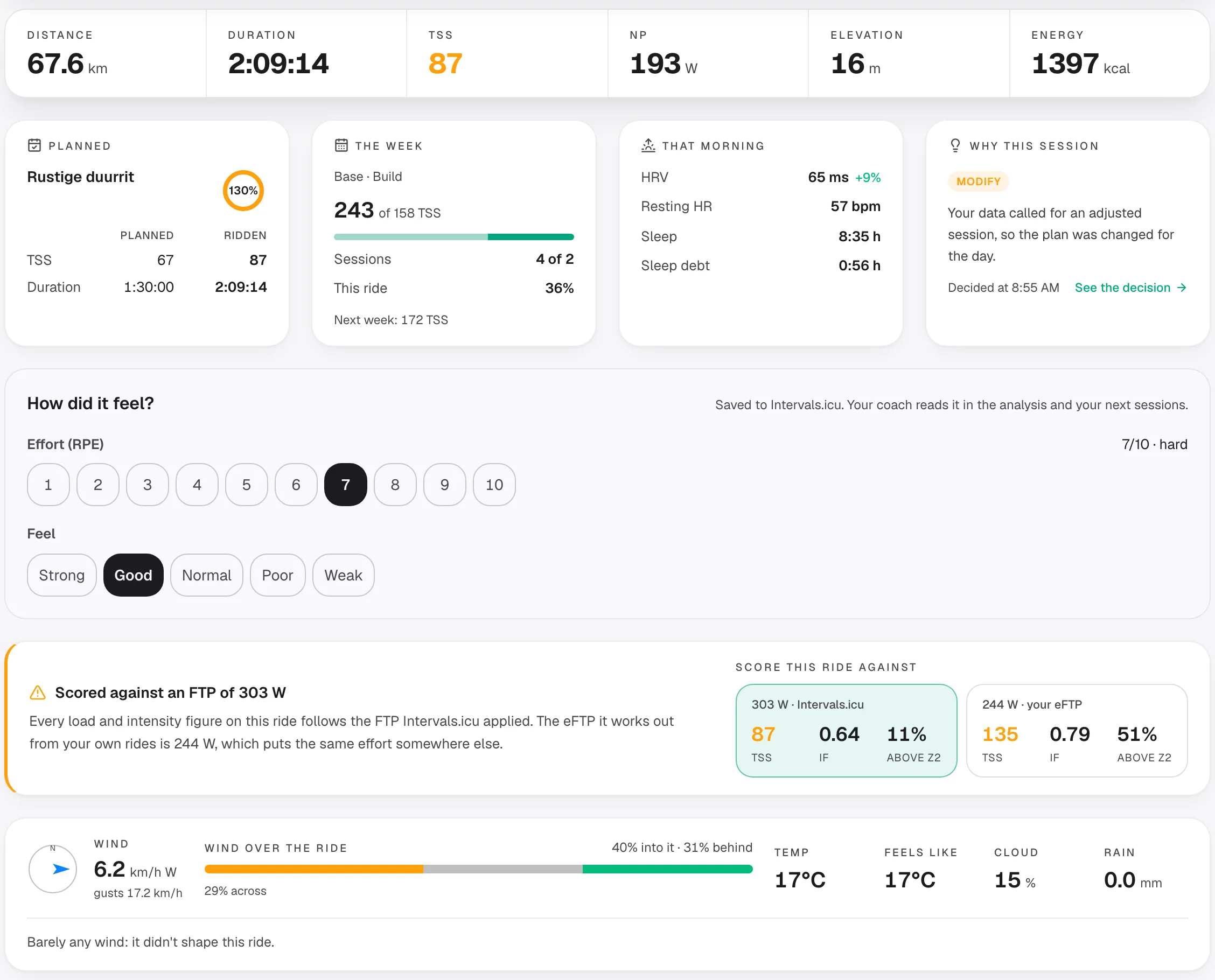Pick Weak as the feel
This screenshot has width=1215, height=980.
coord(343,575)
